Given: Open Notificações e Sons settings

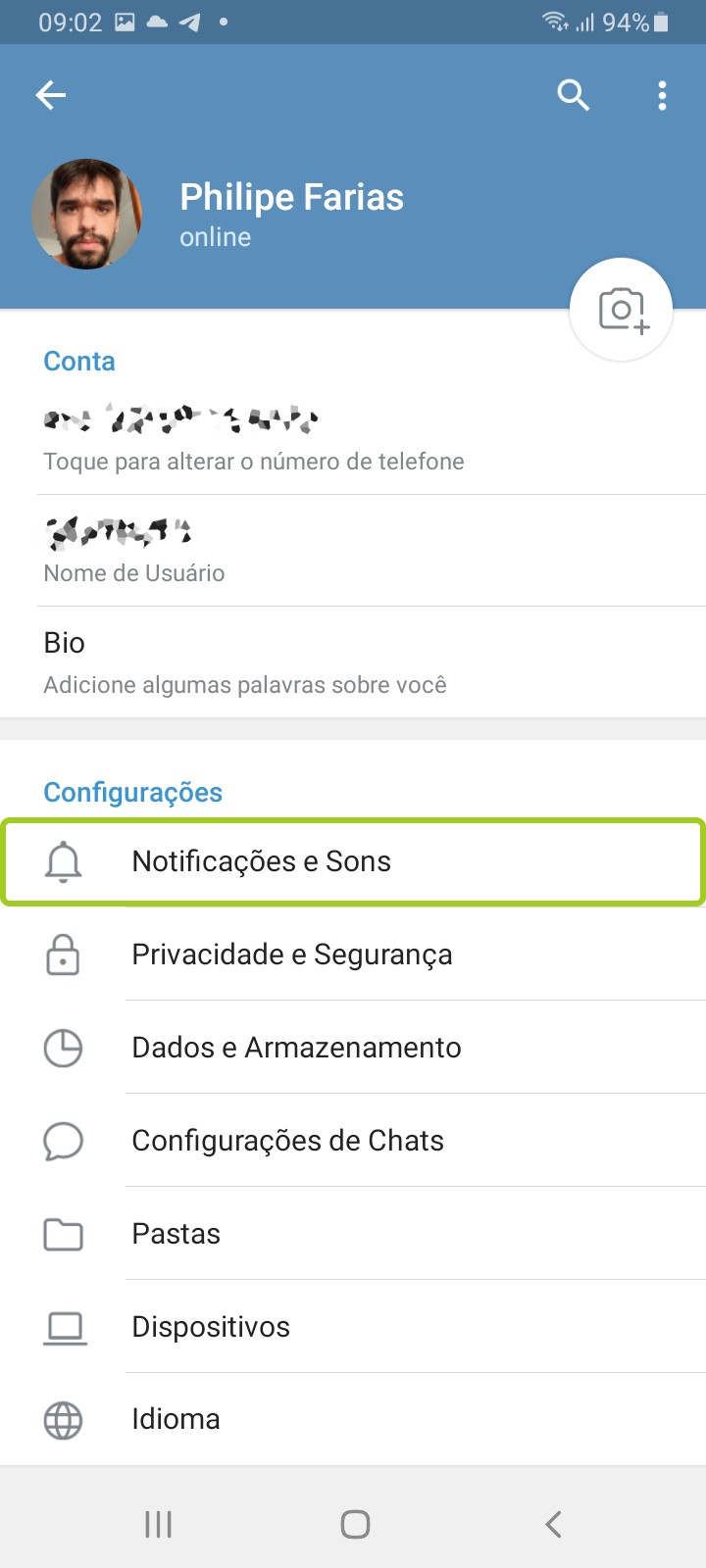Looking at the screenshot, I should click(262, 861).
